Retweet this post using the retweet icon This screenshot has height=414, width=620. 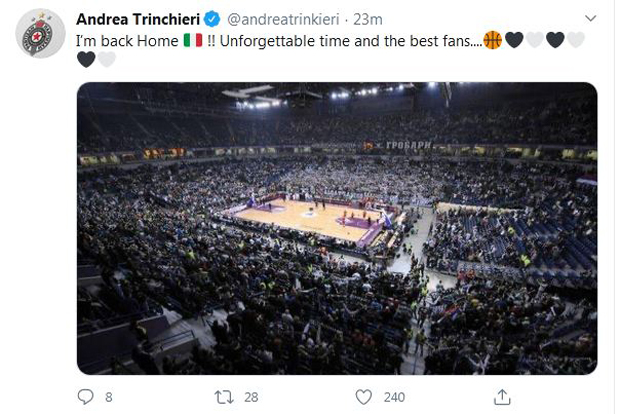coord(224,396)
